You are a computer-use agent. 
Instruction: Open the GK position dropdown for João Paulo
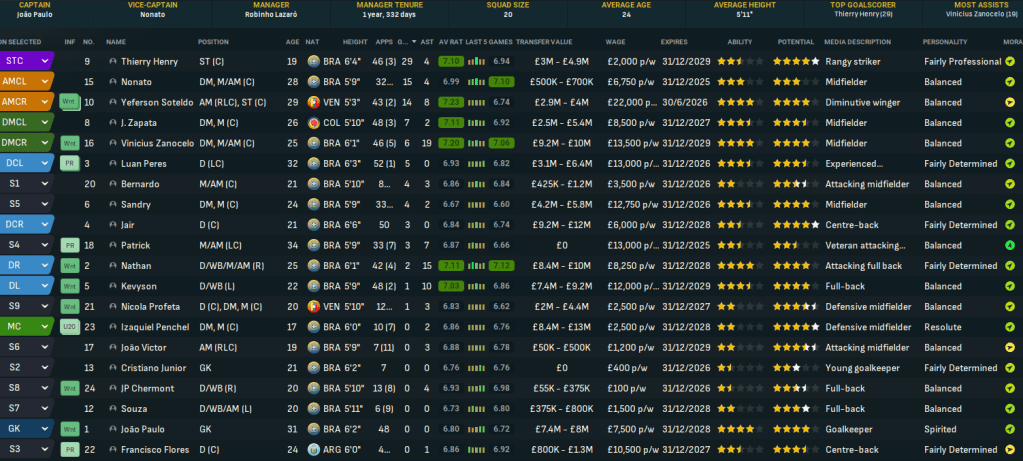44,429
